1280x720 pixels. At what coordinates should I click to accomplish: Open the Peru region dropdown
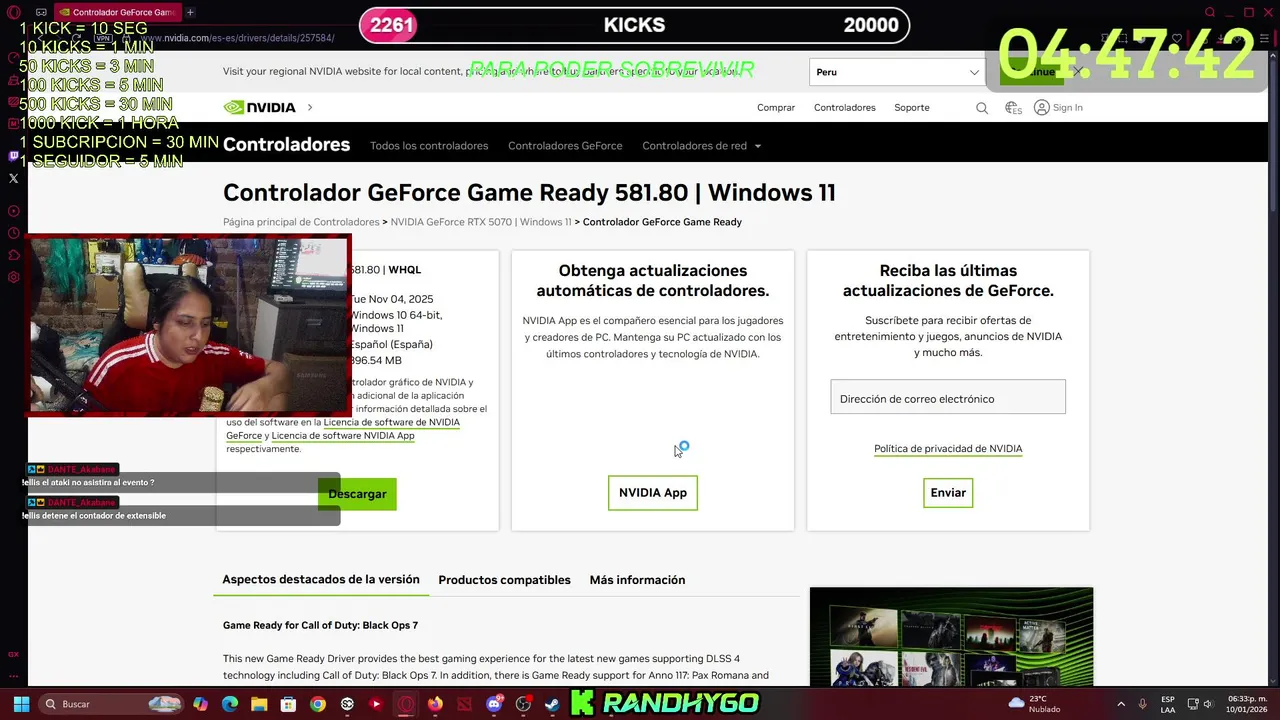coord(897,72)
